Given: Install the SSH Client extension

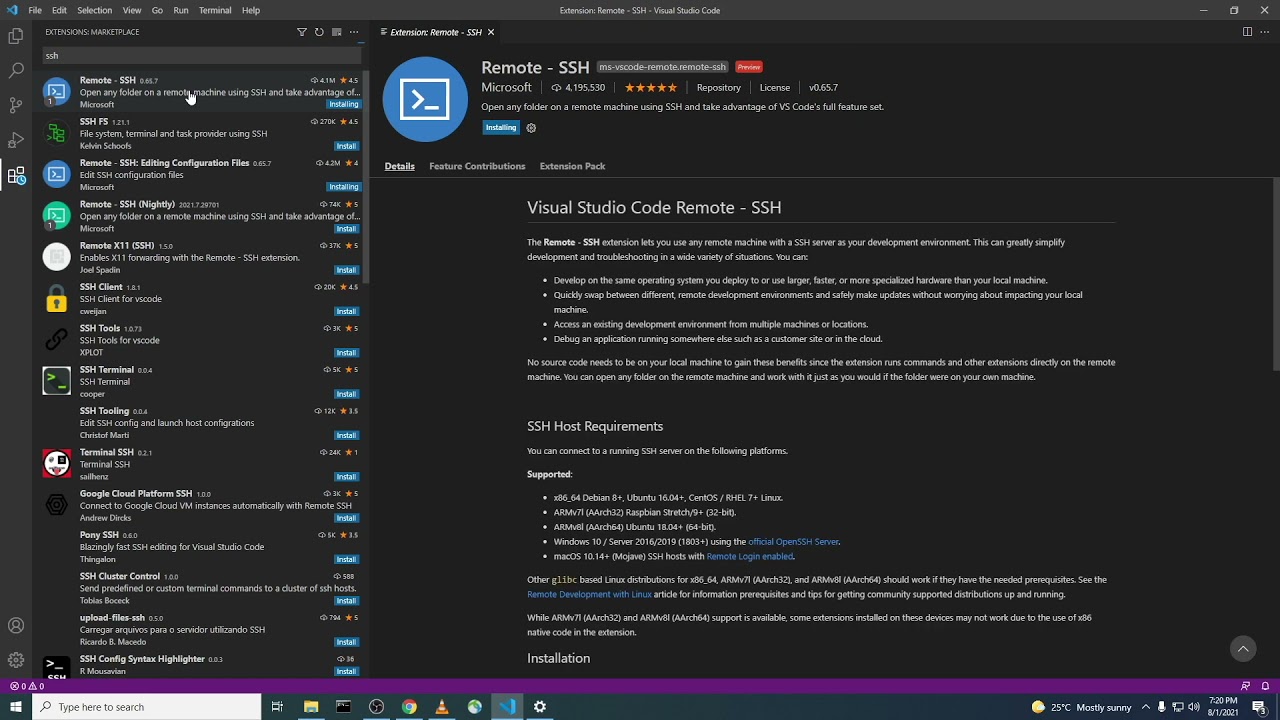Looking at the screenshot, I should click(346, 311).
